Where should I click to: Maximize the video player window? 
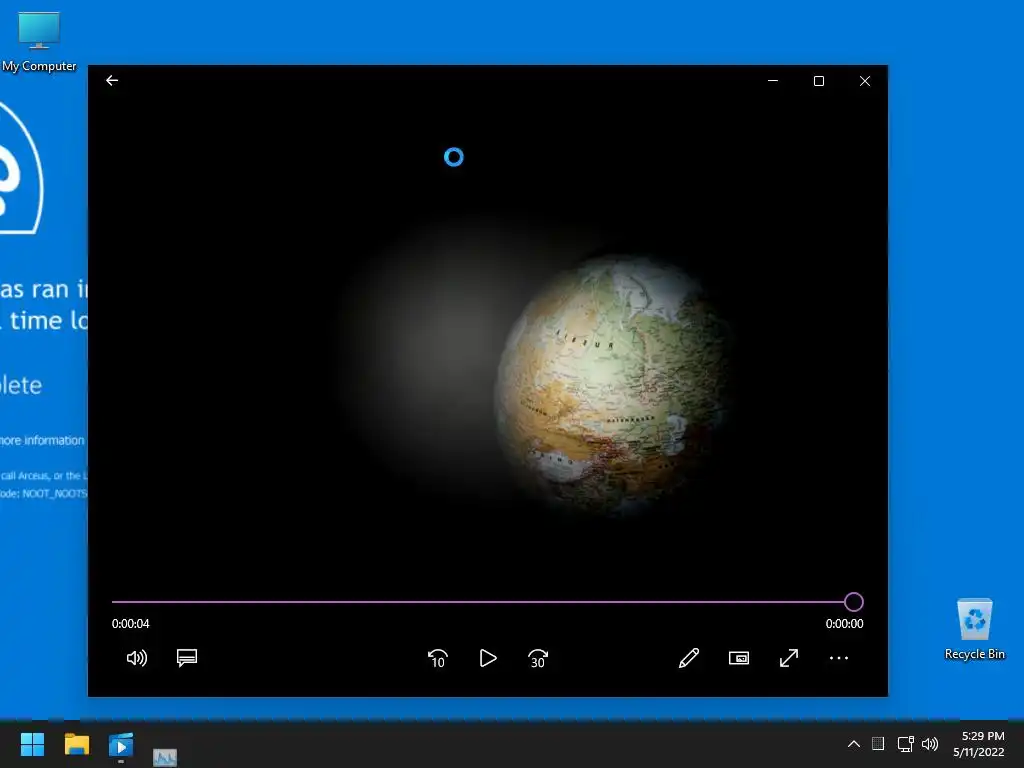pyautogui.click(x=818, y=81)
